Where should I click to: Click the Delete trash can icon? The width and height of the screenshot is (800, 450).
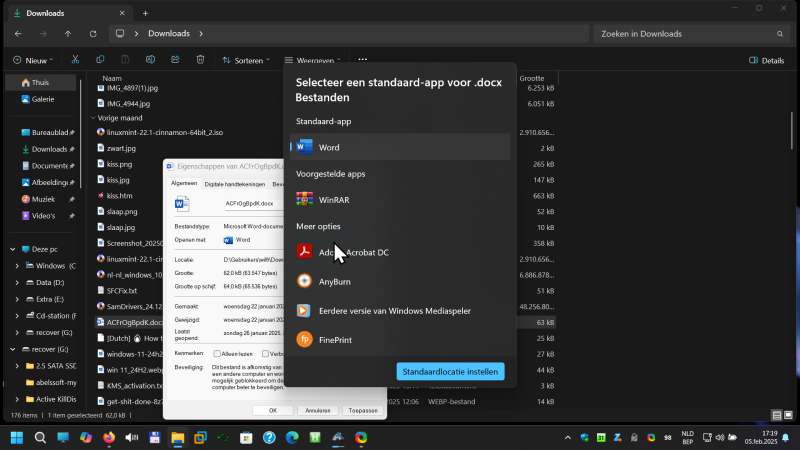point(200,60)
